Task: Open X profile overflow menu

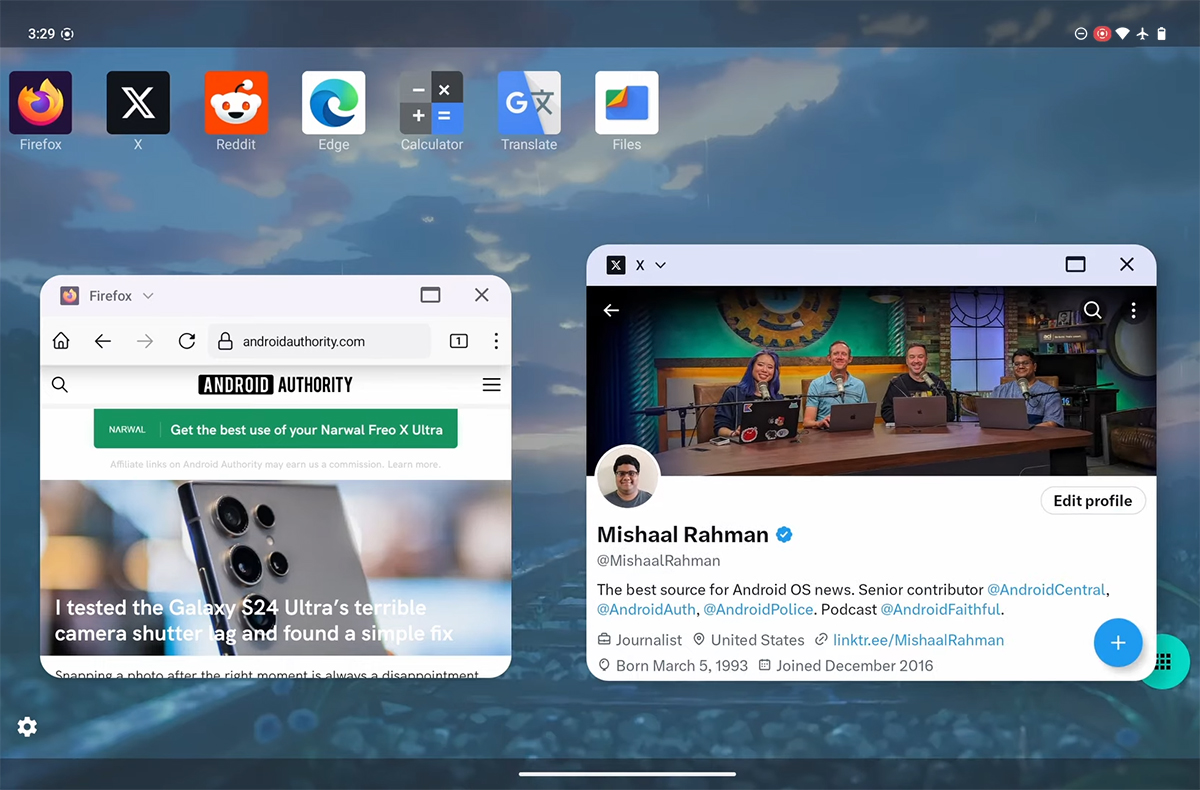Action: (x=1133, y=311)
